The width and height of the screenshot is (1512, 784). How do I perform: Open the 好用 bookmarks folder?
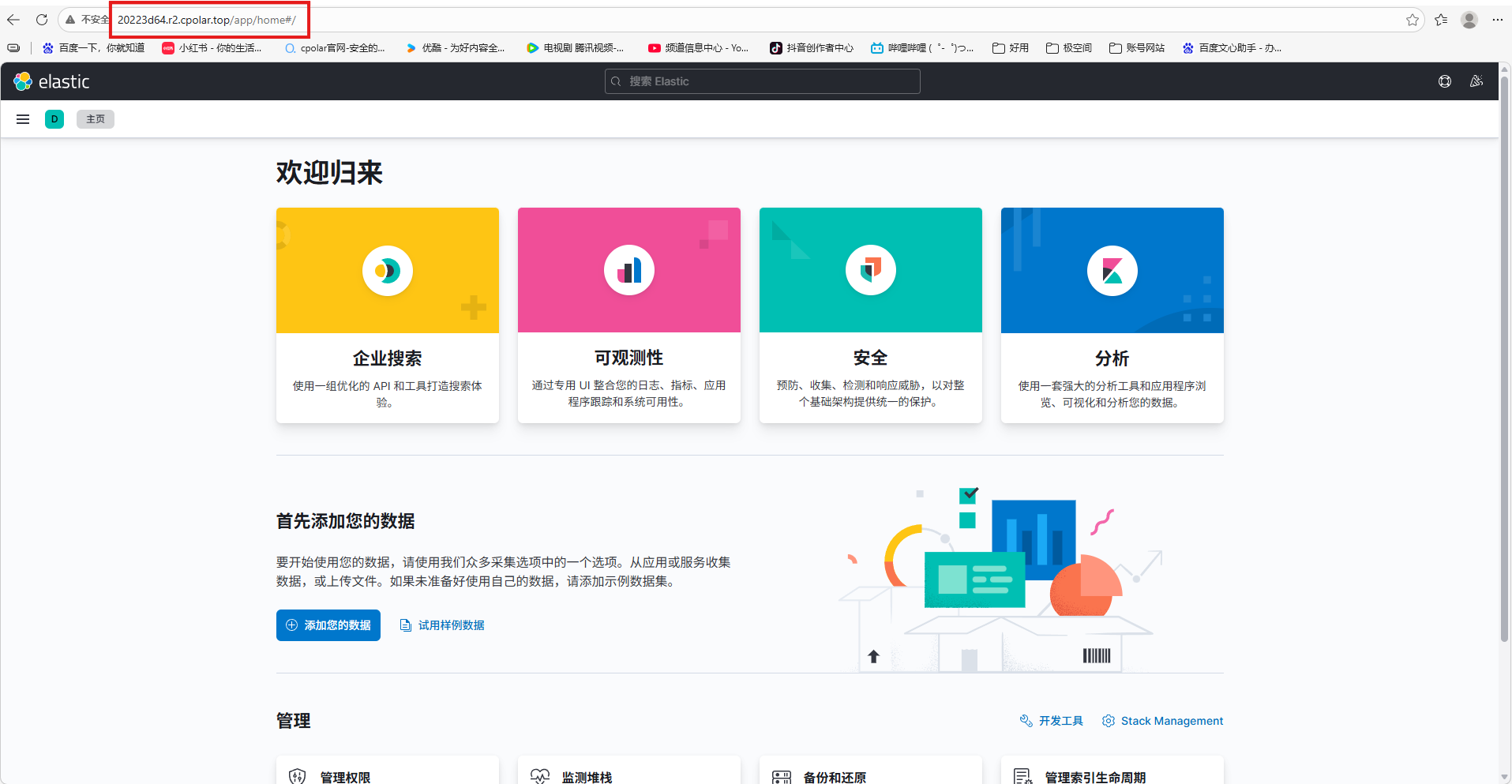click(x=1011, y=48)
